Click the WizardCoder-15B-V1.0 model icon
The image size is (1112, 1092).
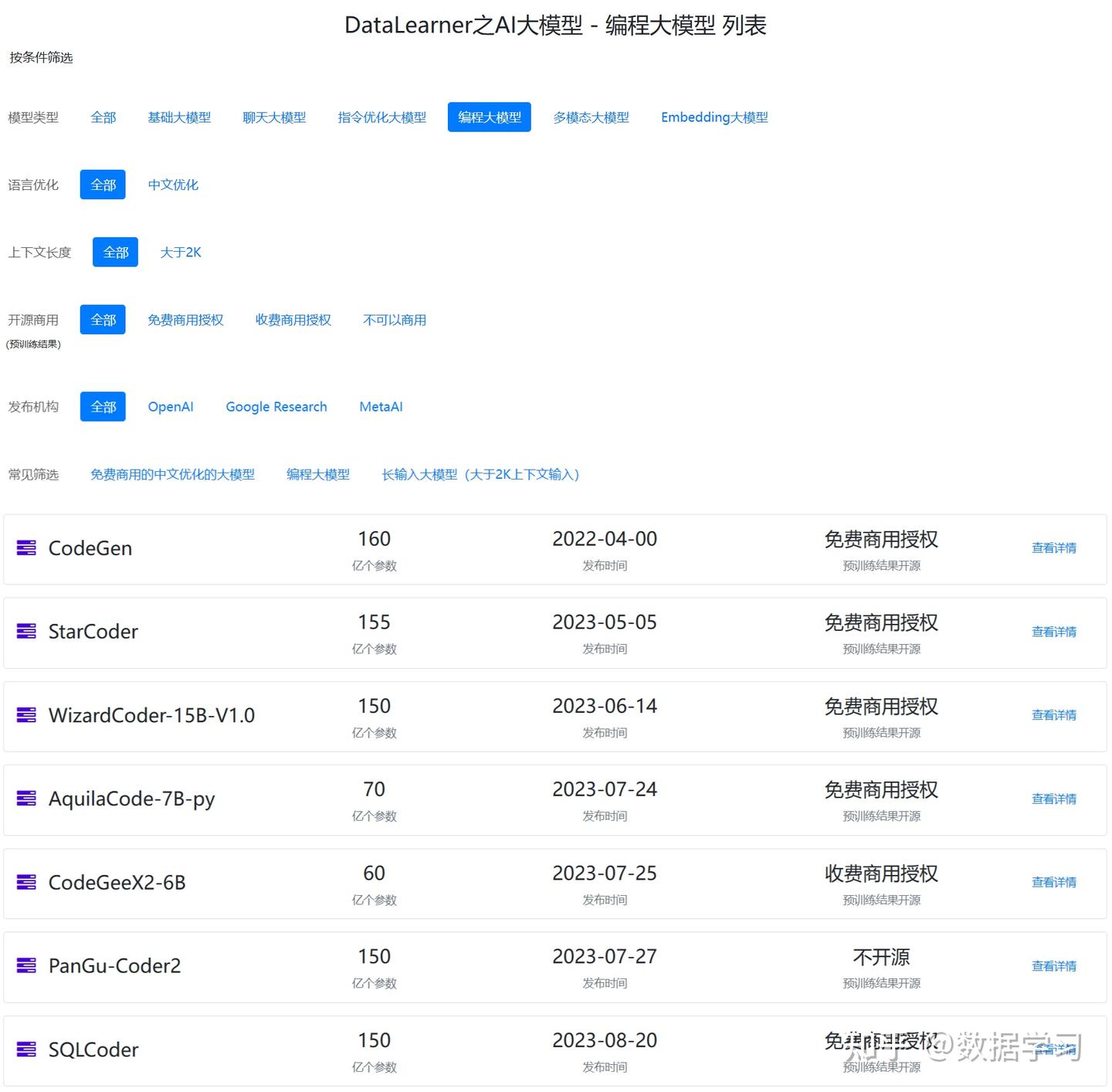coord(25,714)
